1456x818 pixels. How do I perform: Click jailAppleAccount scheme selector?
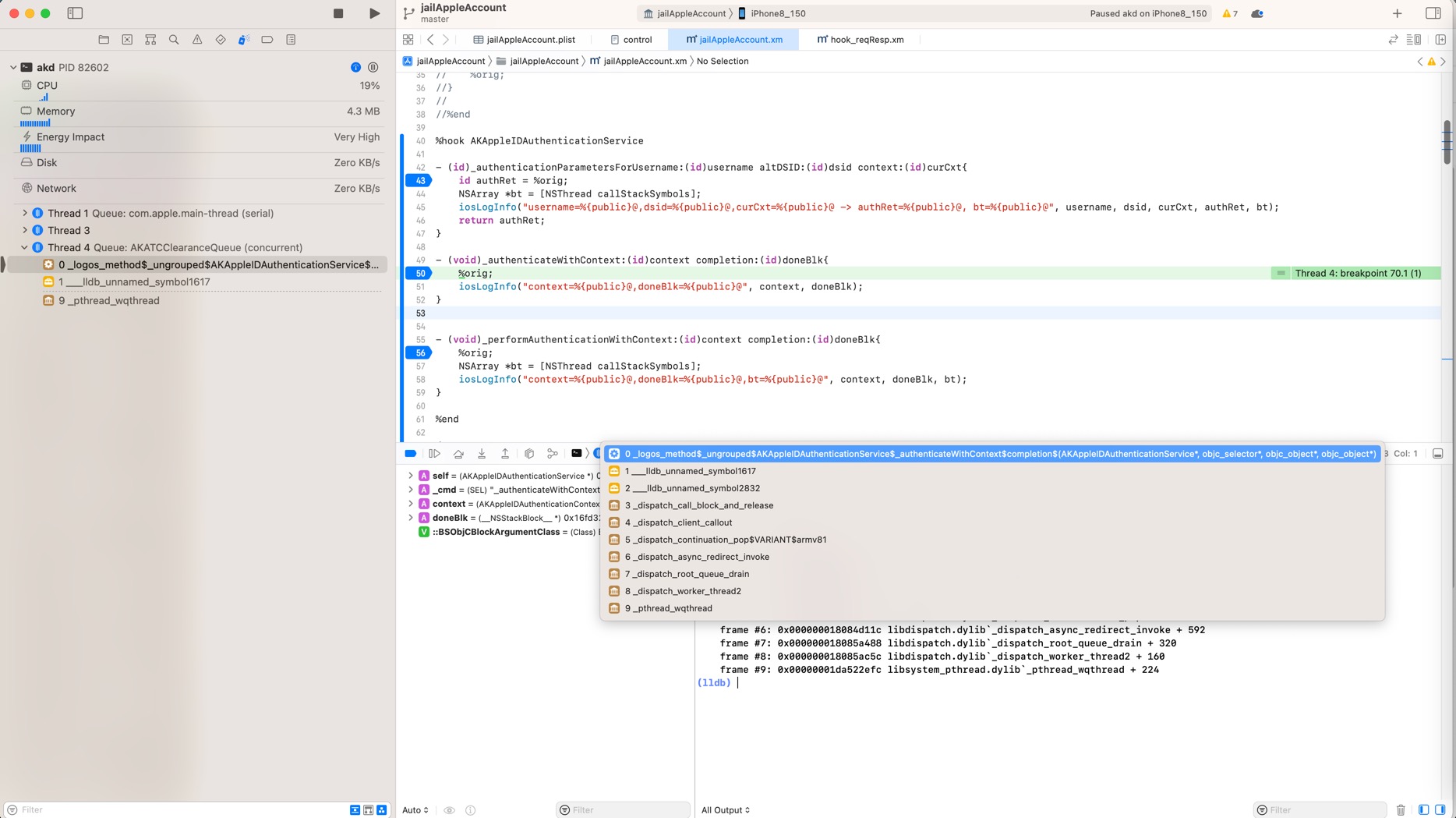(684, 13)
